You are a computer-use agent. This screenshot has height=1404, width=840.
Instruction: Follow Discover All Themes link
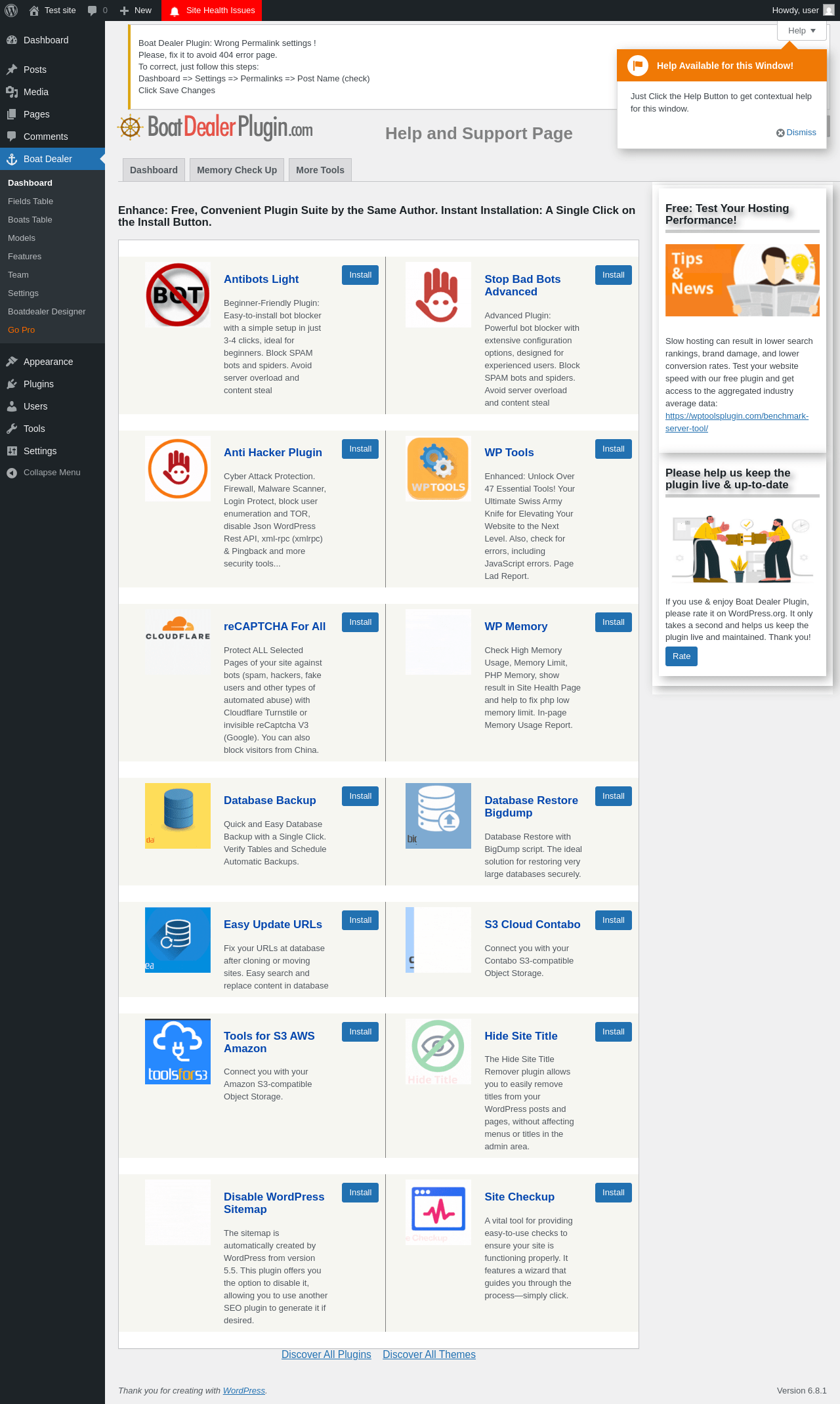(429, 1354)
